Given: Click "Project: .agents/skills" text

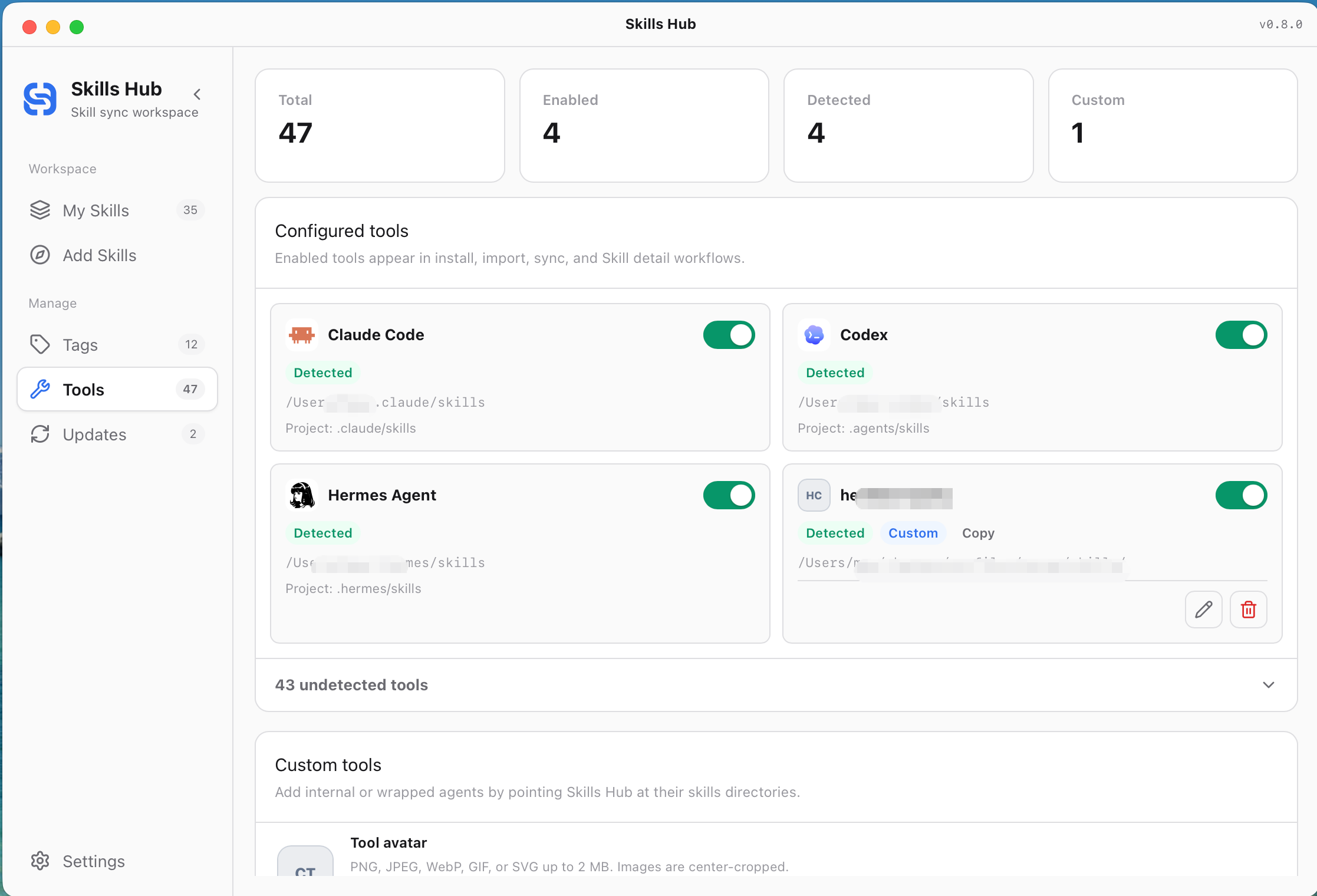Looking at the screenshot, I should coord(864,429).
